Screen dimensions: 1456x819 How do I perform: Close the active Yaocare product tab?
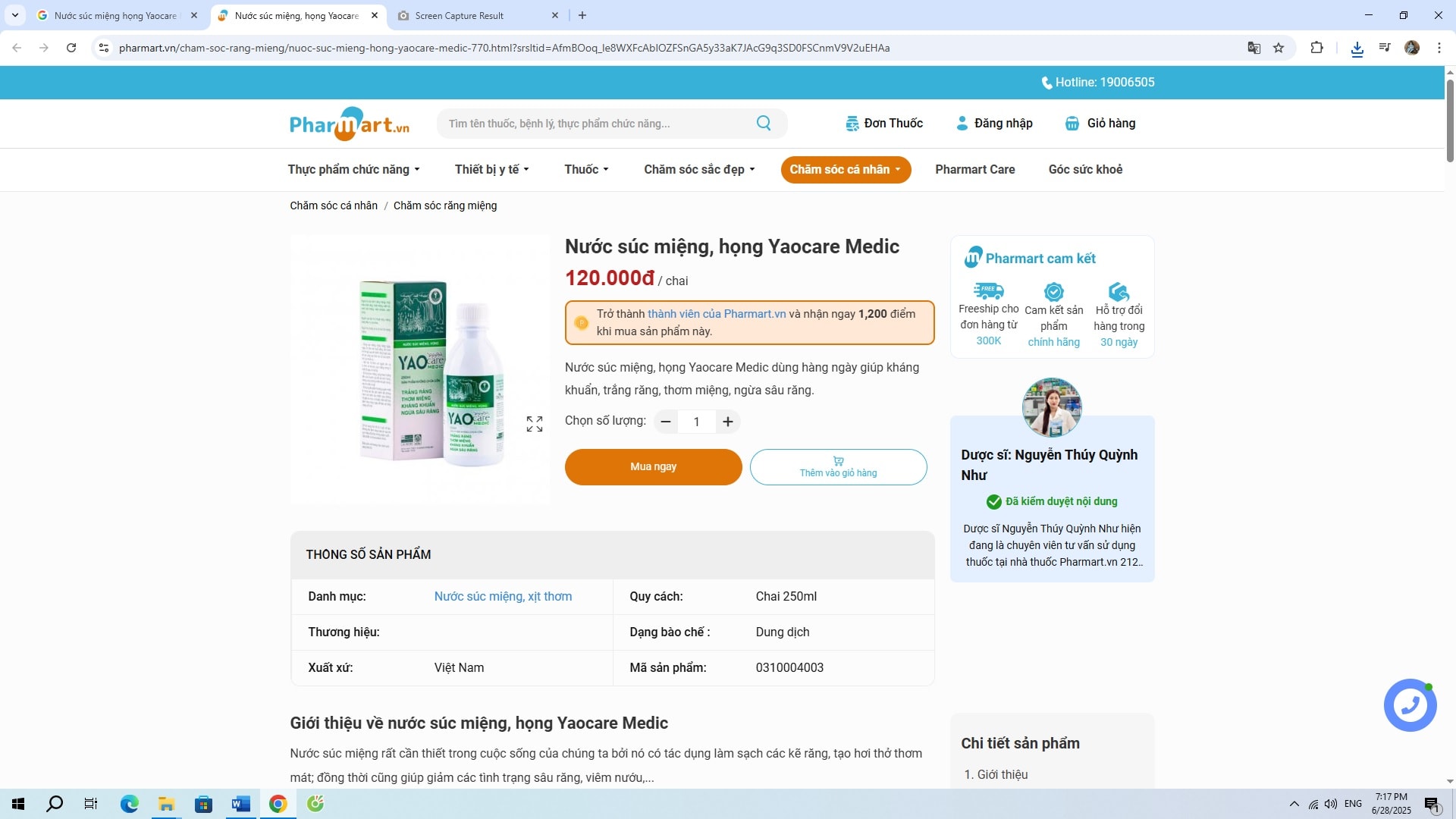tap(375, 15)
